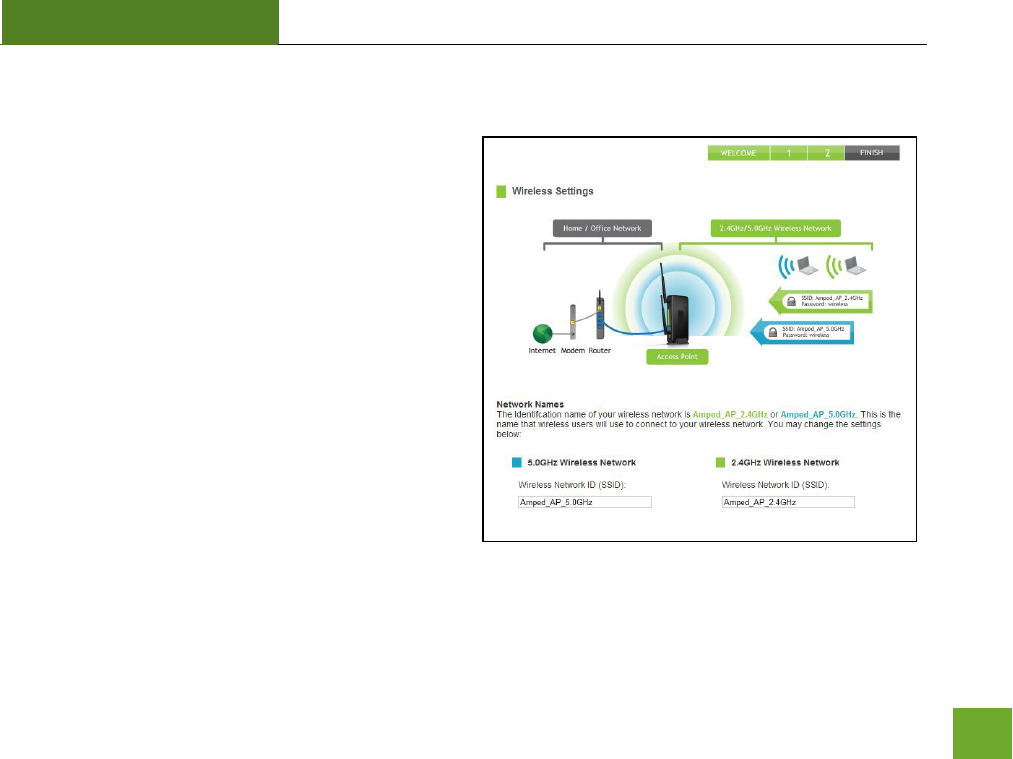This screenshot has height=759, width=1013.
Task: Click the Network Names heading
Action: (x=530, y=404)
